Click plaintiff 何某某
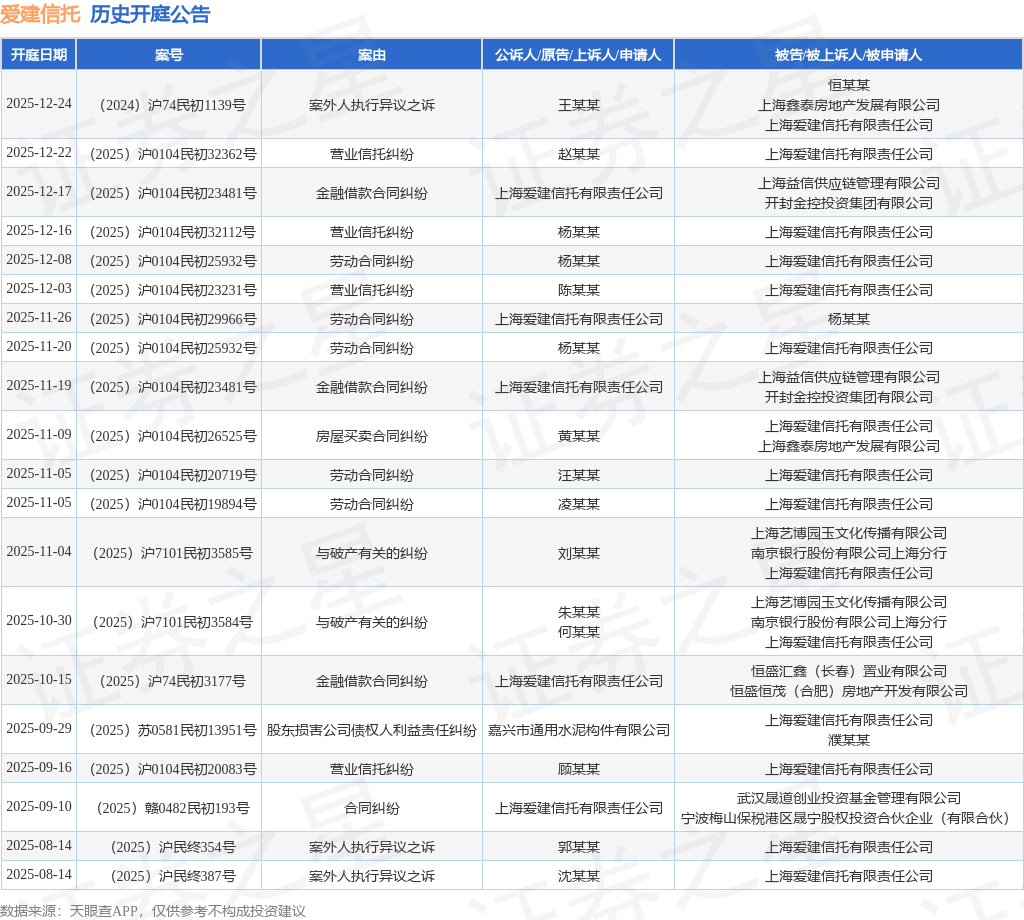Screen dimensions: 1024x920 pos(579,632)
